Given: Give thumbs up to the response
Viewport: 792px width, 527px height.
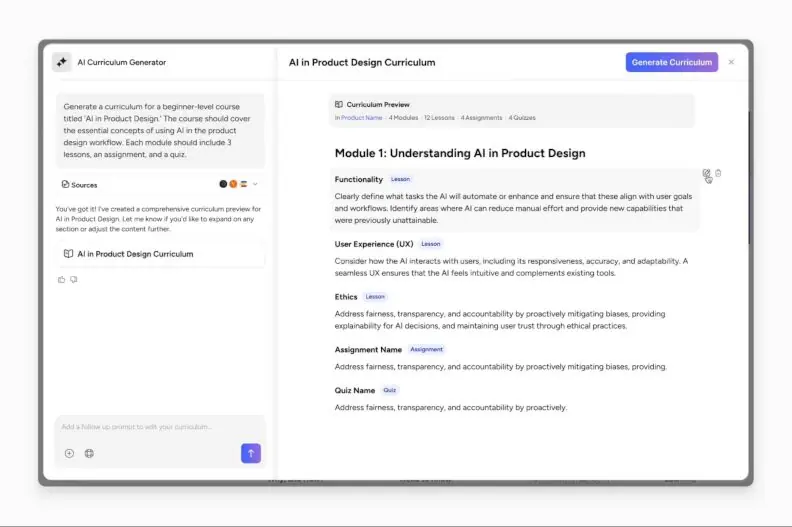Looking at the screenshot, I should pos(62,279).
